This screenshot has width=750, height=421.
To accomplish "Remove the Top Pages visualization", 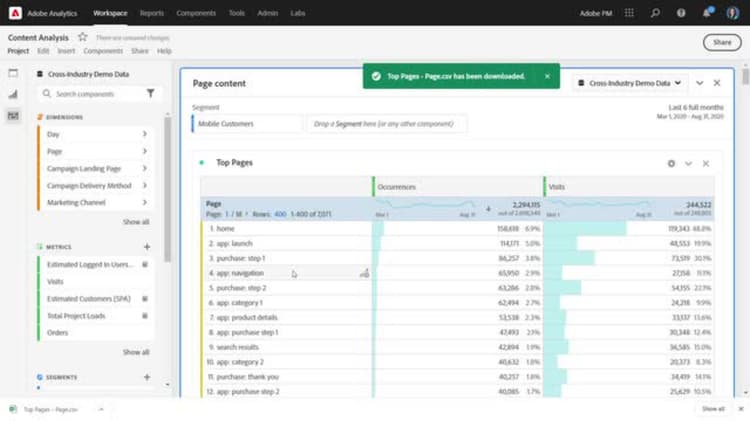I will [706, 164].
